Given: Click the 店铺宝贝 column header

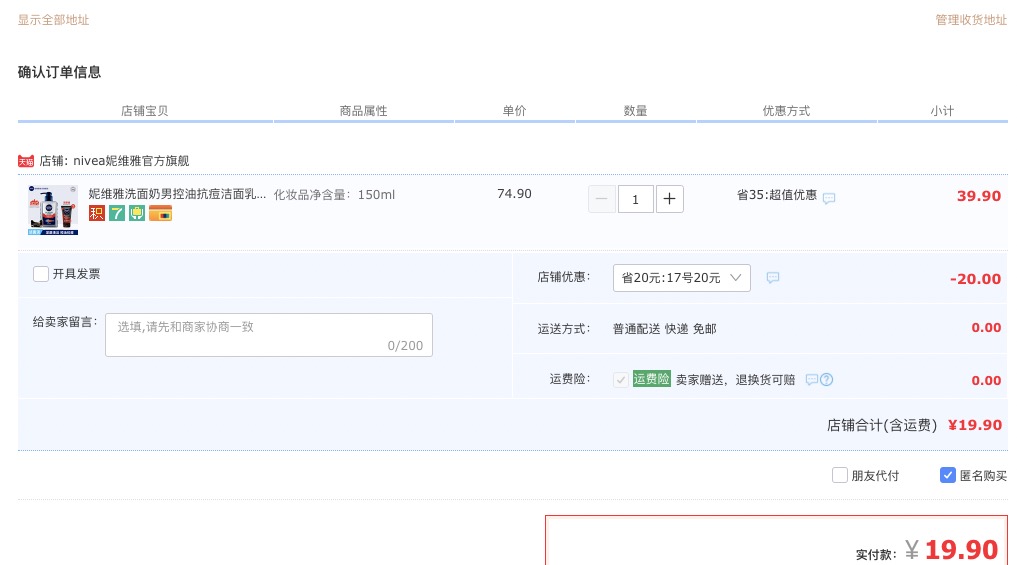Looking at the screenshot, I should point(145,111).
